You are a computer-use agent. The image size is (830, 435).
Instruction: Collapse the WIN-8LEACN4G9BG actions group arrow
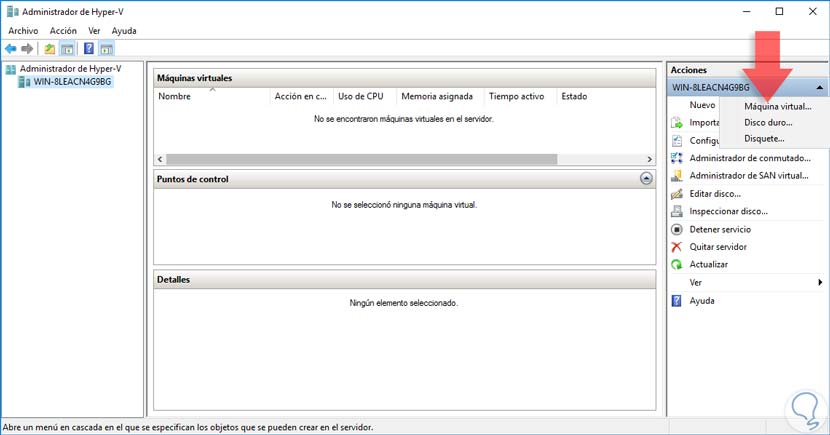[819, 87]
